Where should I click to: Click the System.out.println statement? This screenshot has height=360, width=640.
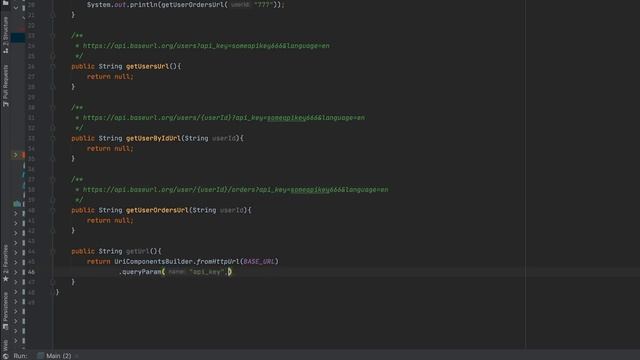click(186, 4)
